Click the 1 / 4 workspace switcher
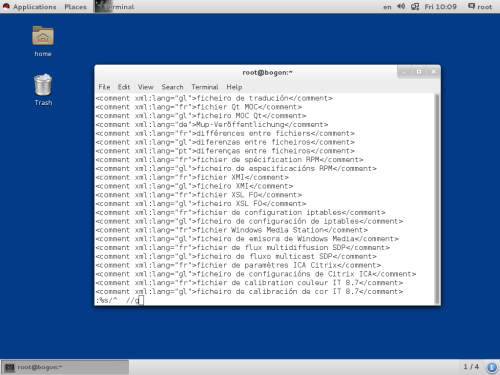The height and width of the screenshot is (375, 500). coord(471,367)
